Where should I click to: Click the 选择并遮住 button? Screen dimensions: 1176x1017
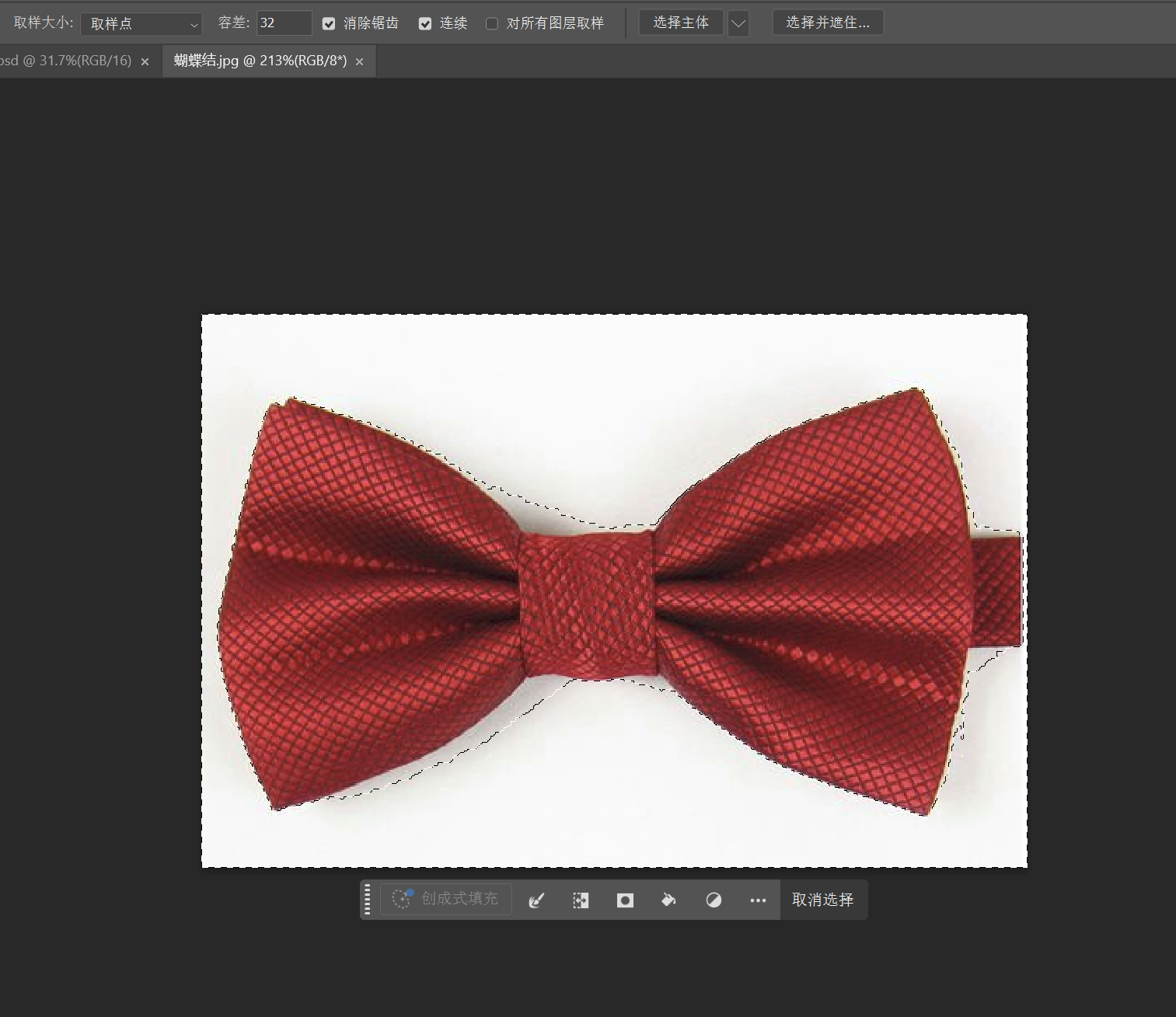coord(828,23)
